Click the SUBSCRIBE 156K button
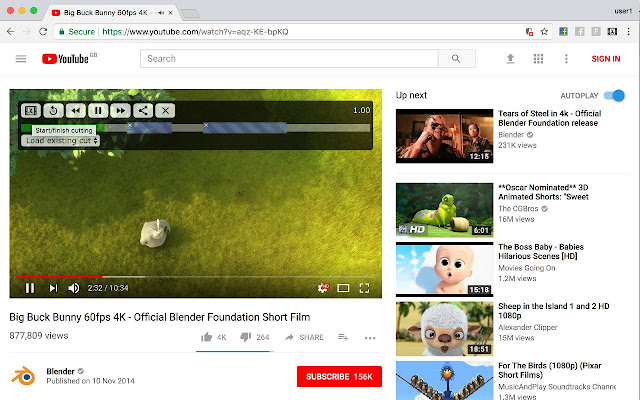The width and height of the screenshot is (640, 400). coord(339,376)
